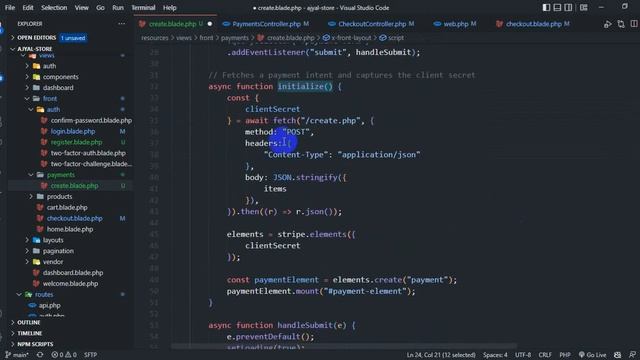Open cart.blade.php file
The height and width of the screenshot is (360, 640).
67,207
